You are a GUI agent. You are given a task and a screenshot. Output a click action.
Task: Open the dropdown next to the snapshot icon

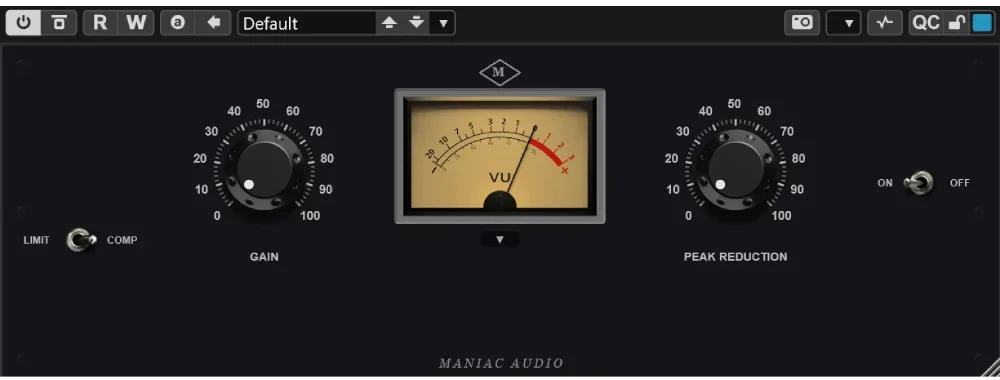843,24
